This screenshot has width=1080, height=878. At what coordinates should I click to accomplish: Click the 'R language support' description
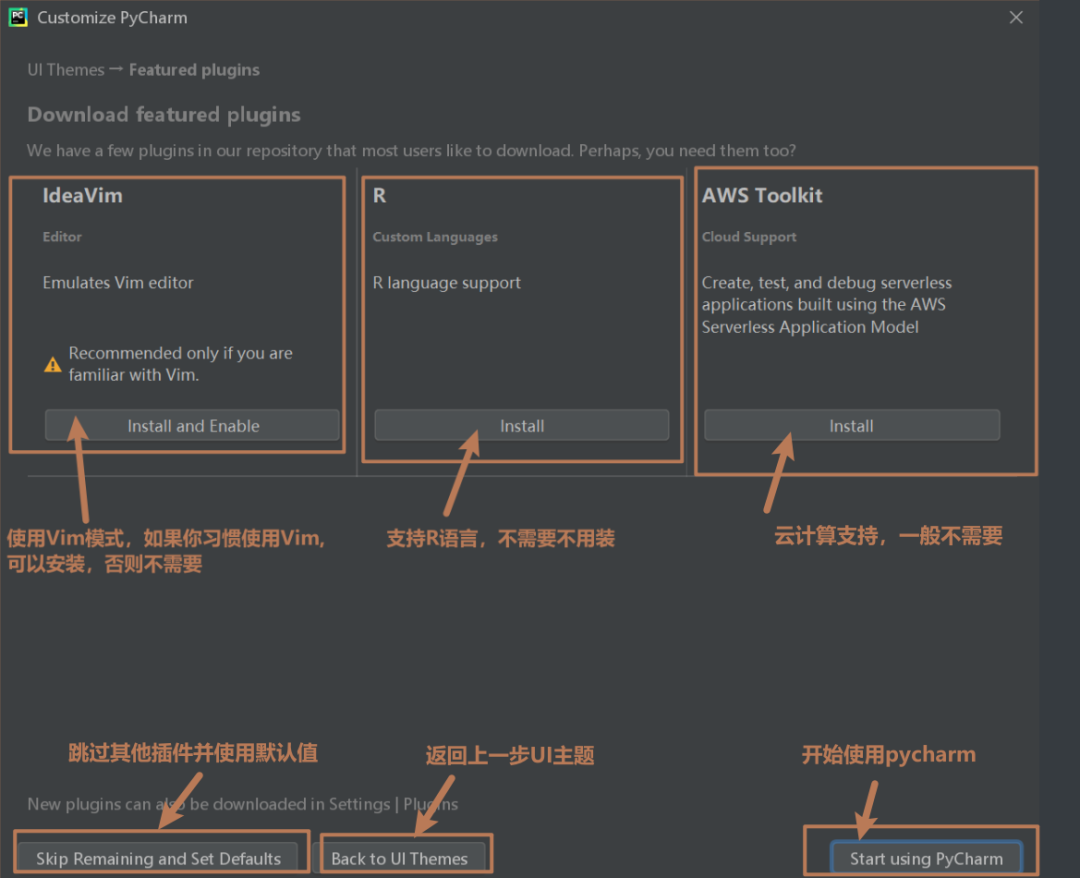(x=446, y=282)
